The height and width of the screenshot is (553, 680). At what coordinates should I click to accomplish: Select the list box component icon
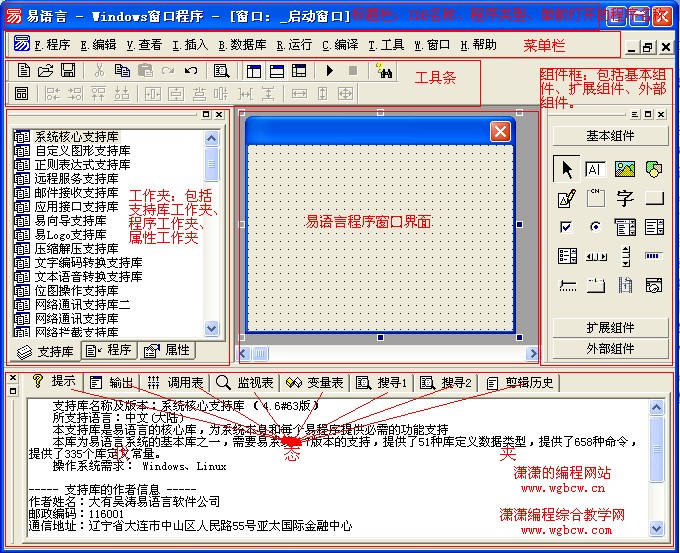click(654, 227)
